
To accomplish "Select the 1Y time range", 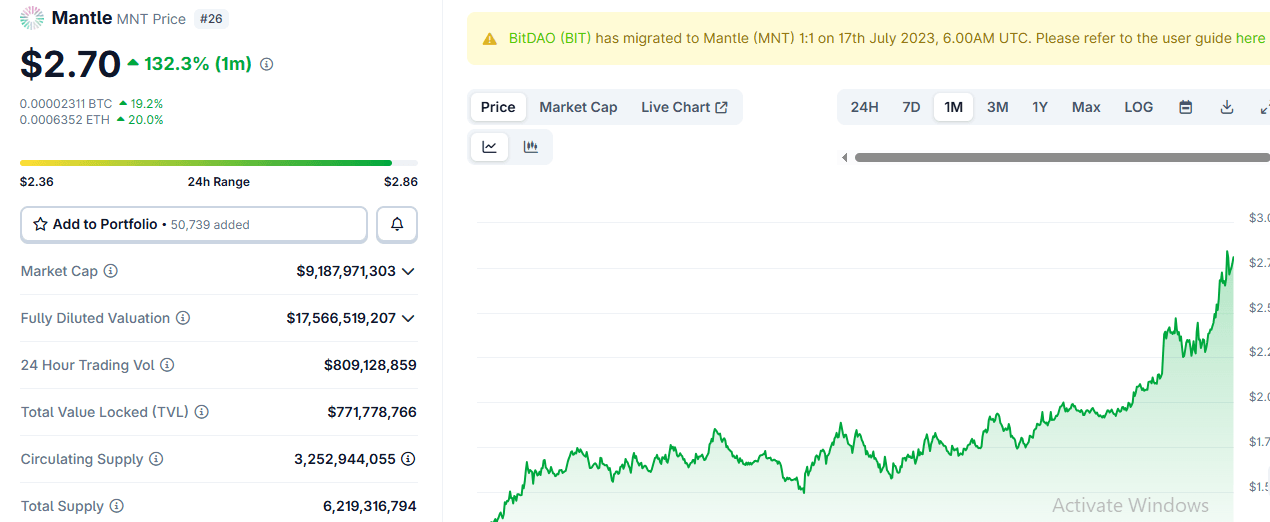I will [1040, 107].
